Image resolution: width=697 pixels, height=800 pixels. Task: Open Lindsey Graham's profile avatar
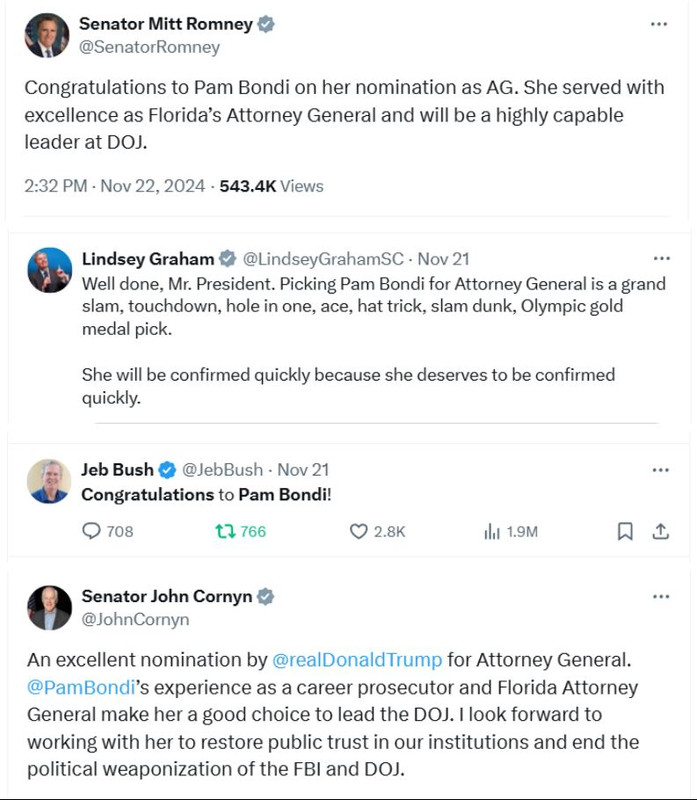click(x=49, y=270)
